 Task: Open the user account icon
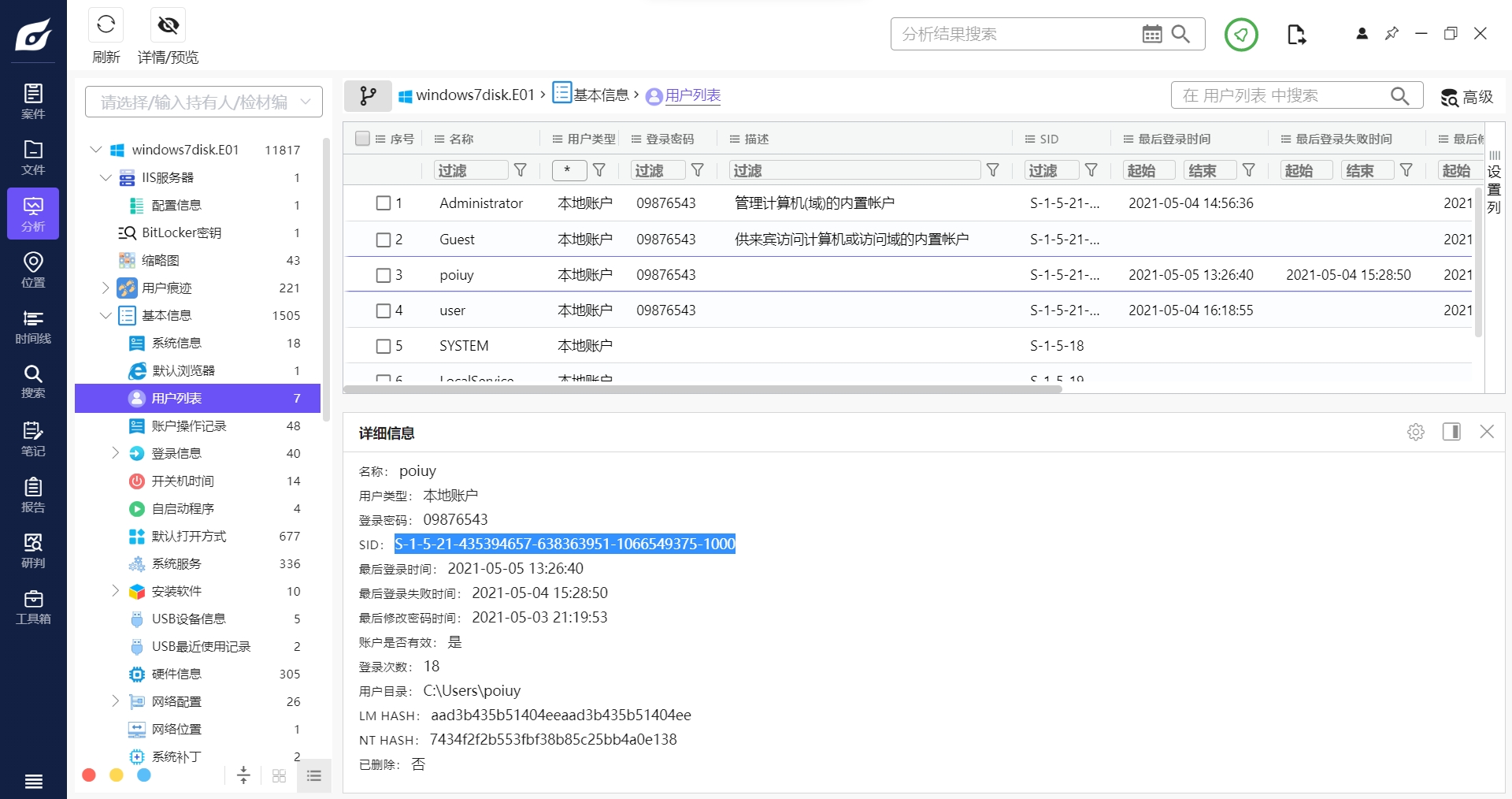tap(1362, 33)
